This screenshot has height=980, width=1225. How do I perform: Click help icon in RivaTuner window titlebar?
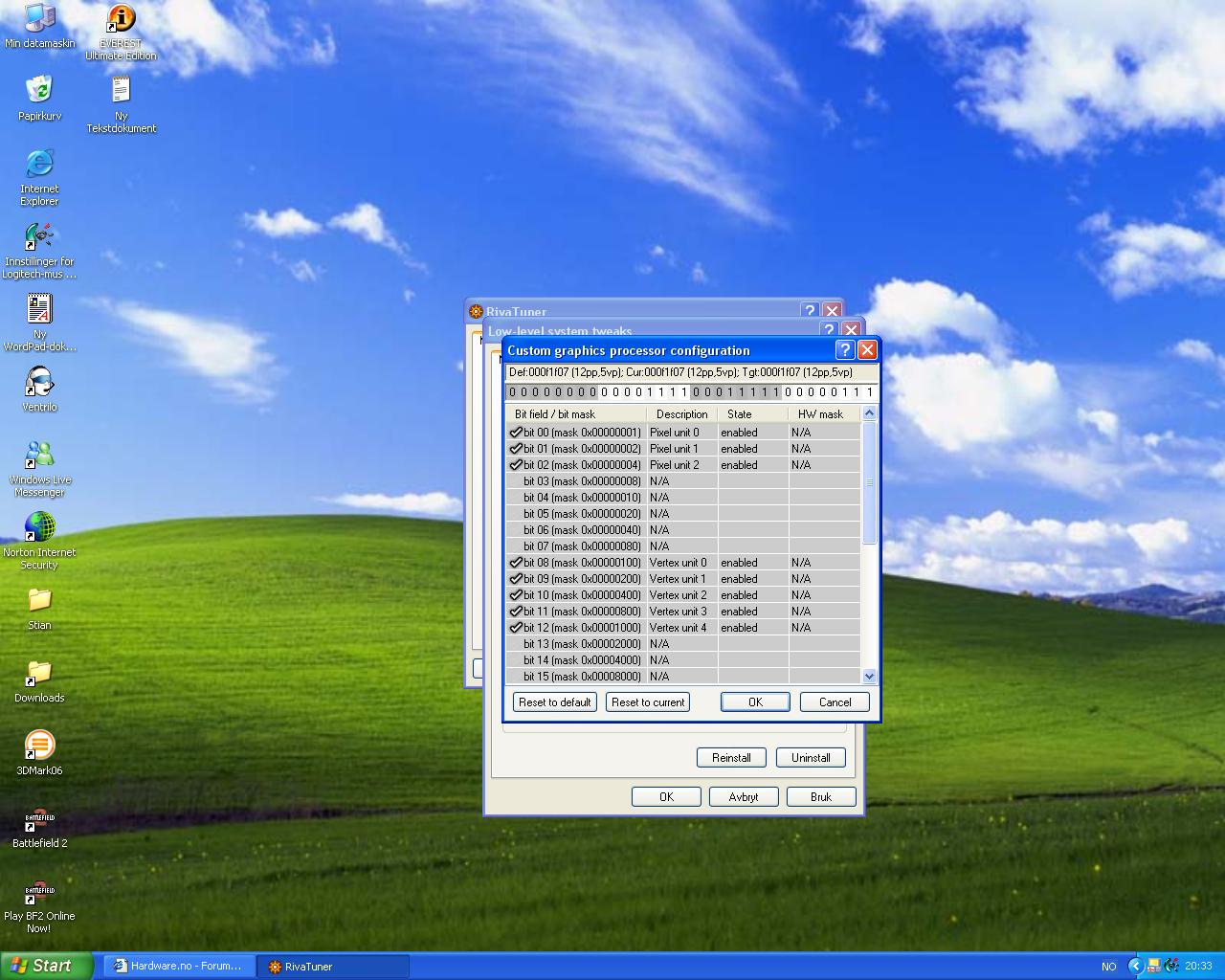coord(810,310)
